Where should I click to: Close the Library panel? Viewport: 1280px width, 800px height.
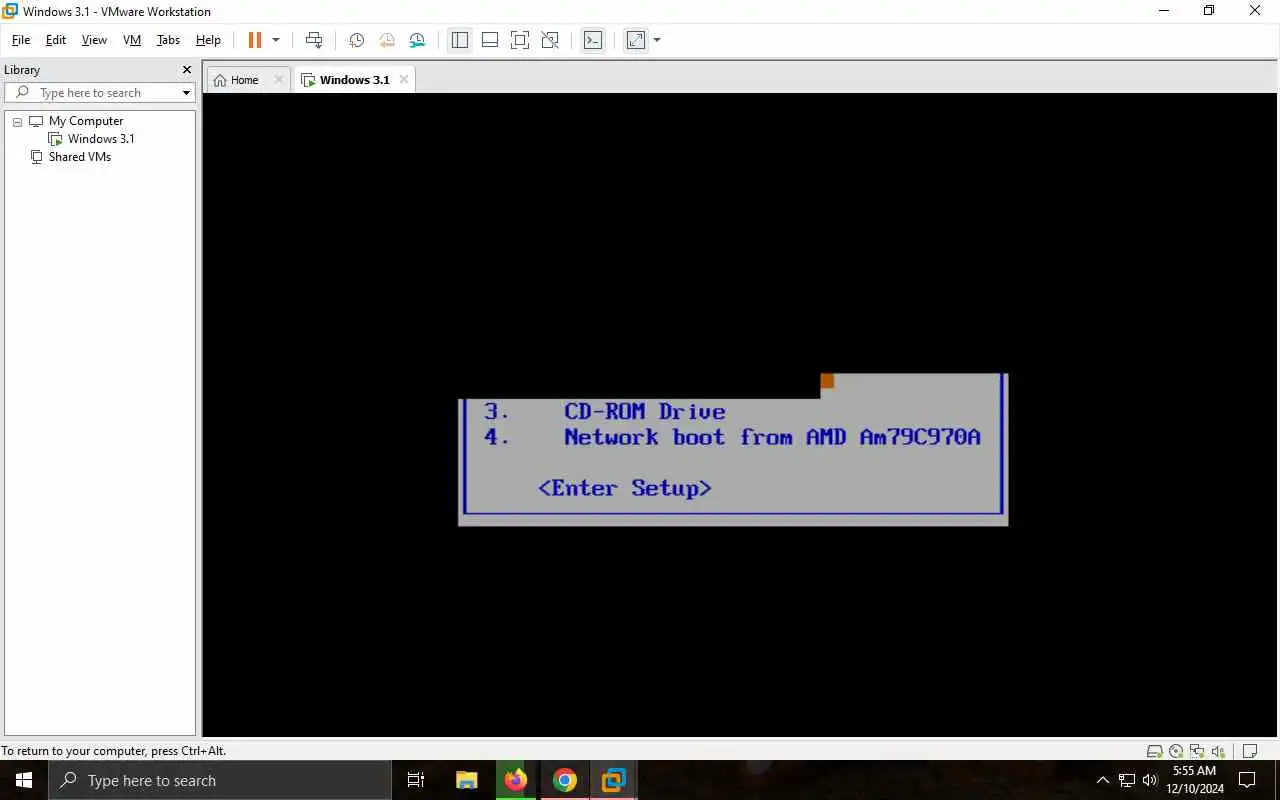pyautogui.click(x=186, y=70)
